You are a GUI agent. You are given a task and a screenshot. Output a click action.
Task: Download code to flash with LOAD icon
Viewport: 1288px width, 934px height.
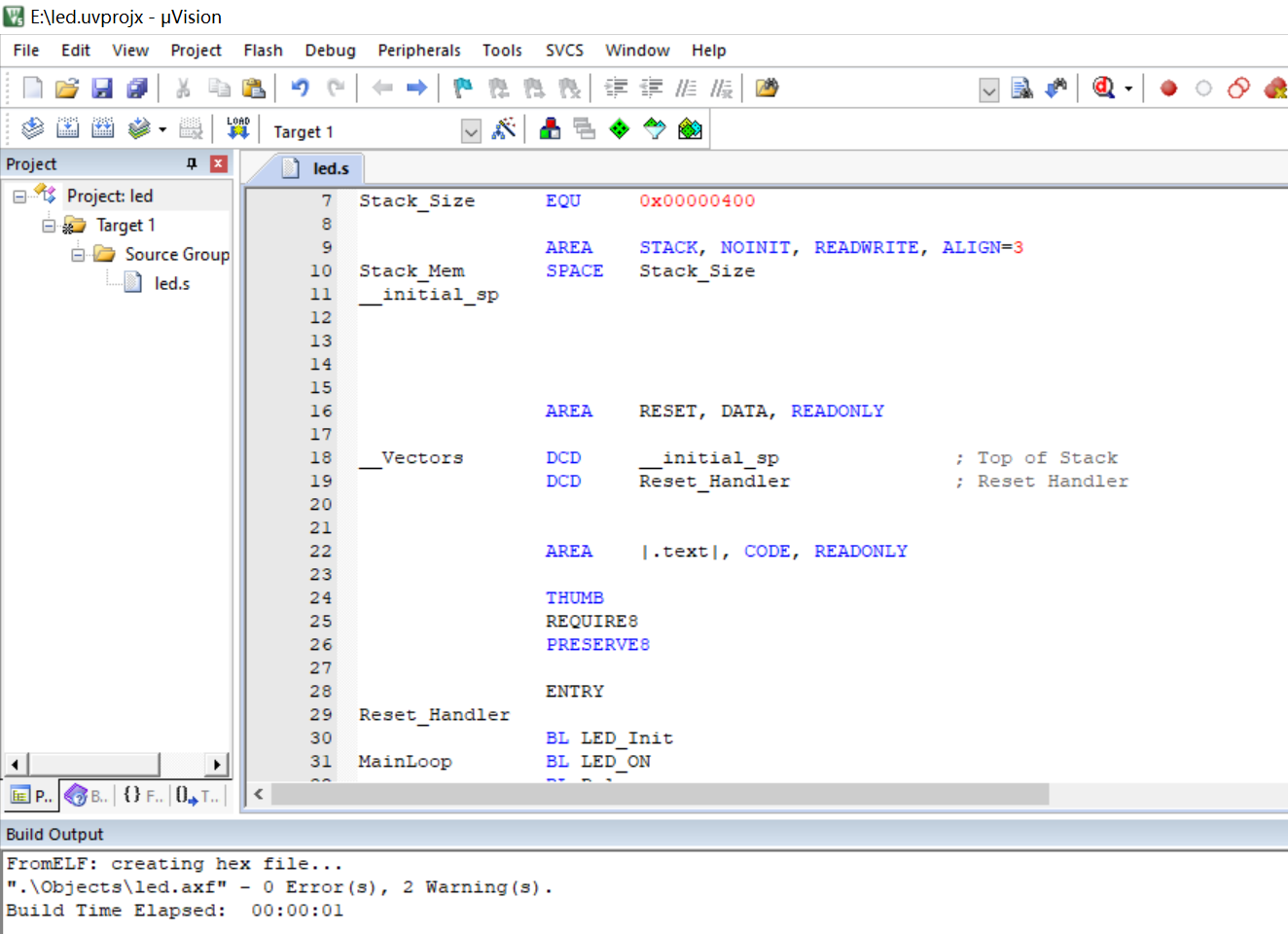click(x=237, y=128)
